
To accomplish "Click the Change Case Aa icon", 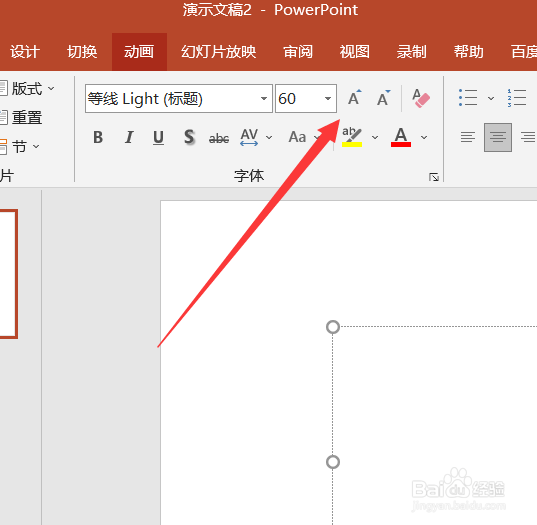I will point(297,137).
